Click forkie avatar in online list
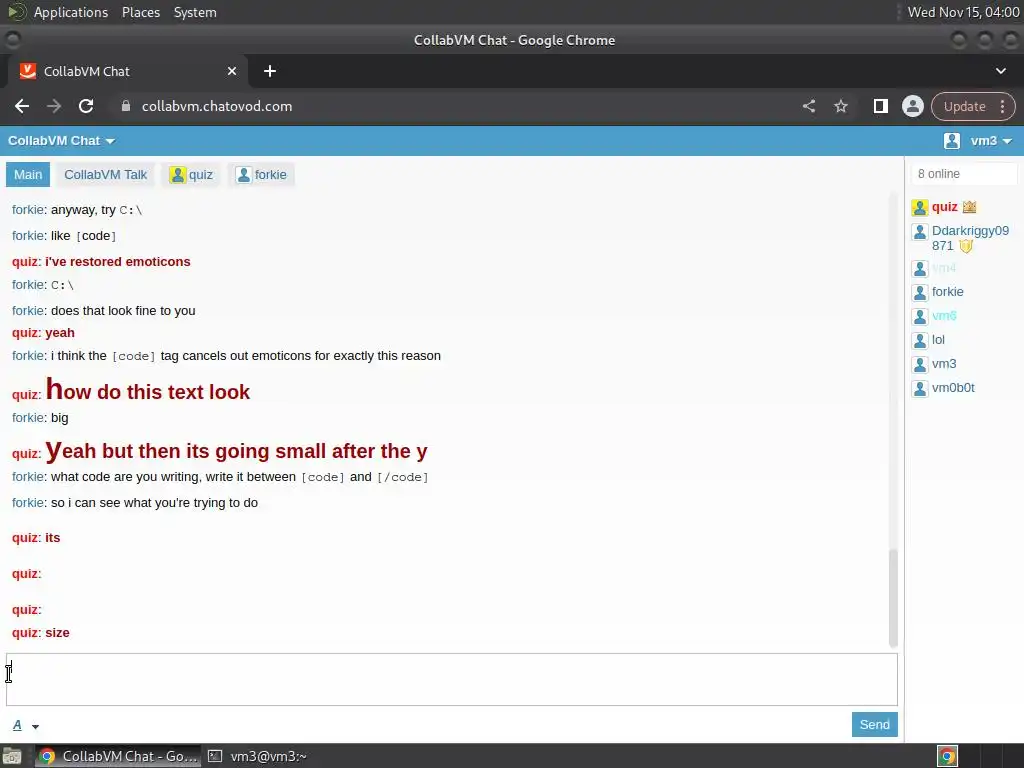 coord(920,293)
